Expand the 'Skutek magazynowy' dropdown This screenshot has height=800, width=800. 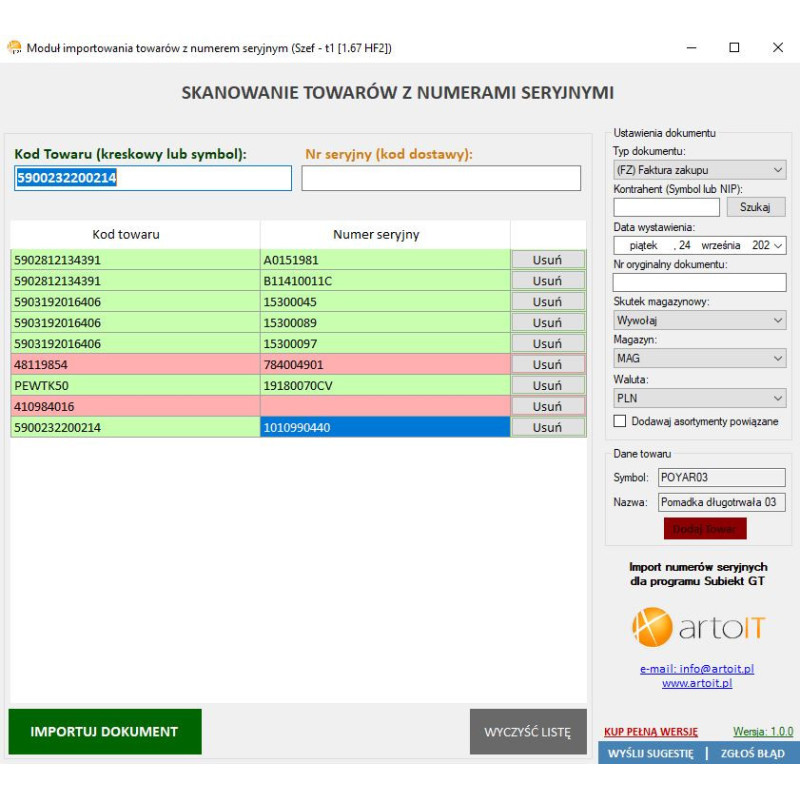(699, 320)
